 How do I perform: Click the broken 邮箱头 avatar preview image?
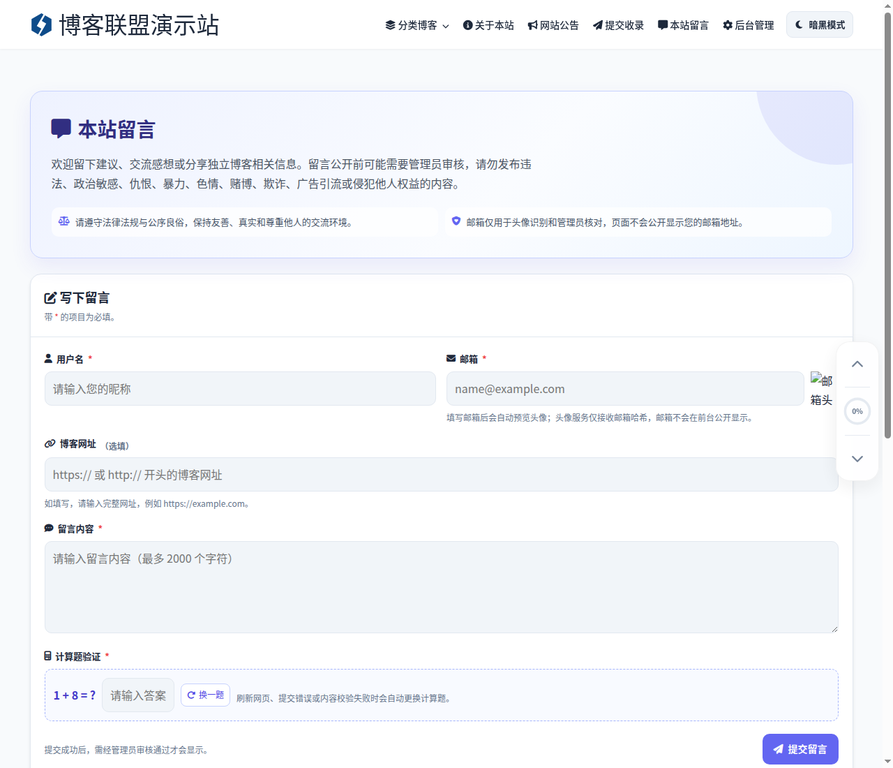(x=821, y=389)
